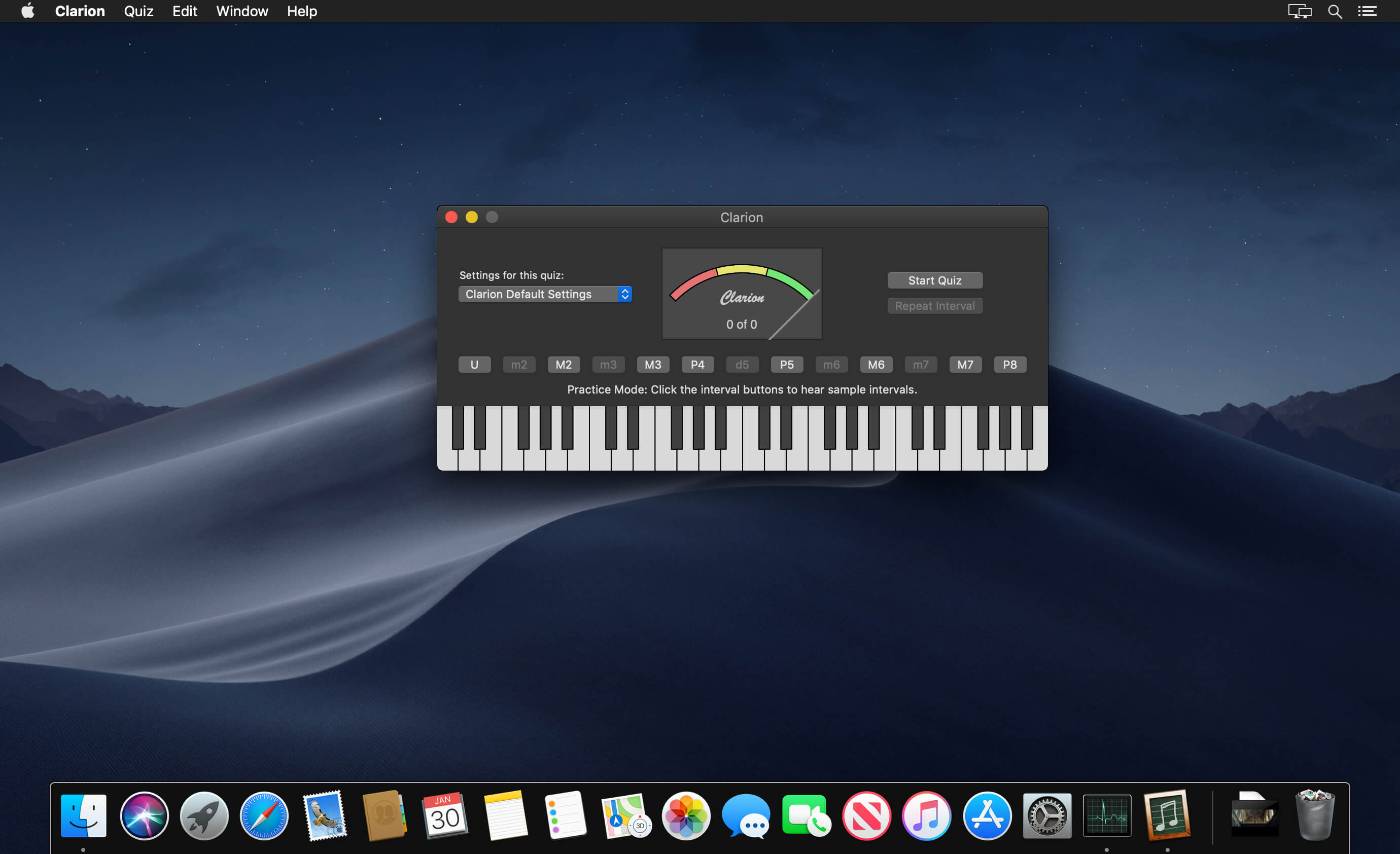Click the Clarion score gauge meter

point(742,293)
